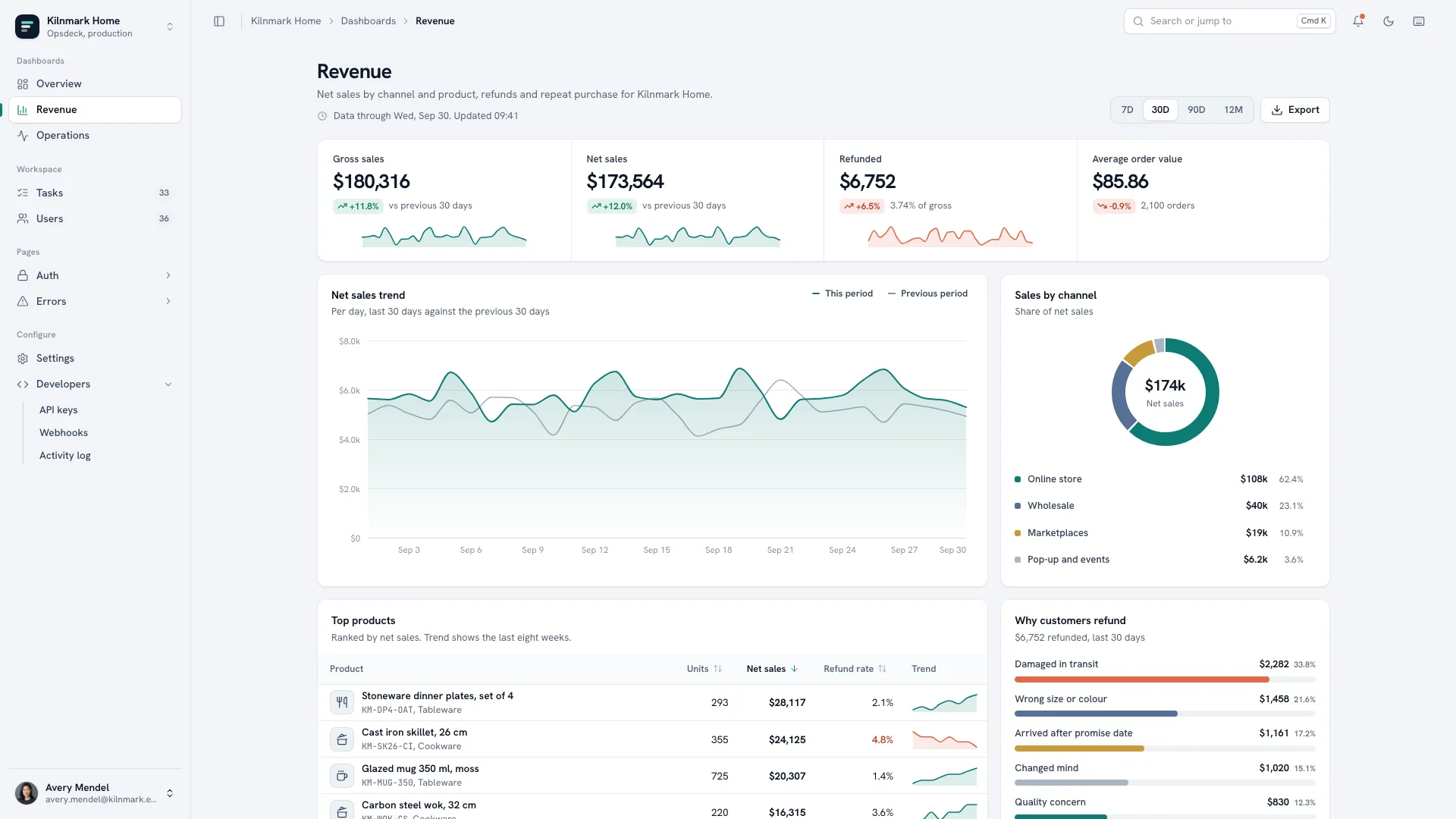Image resolution: width=1456 pixels, height=819 pixels.
Task: Click the Errors warning triangle icon
Action: [x=23, y=302]
